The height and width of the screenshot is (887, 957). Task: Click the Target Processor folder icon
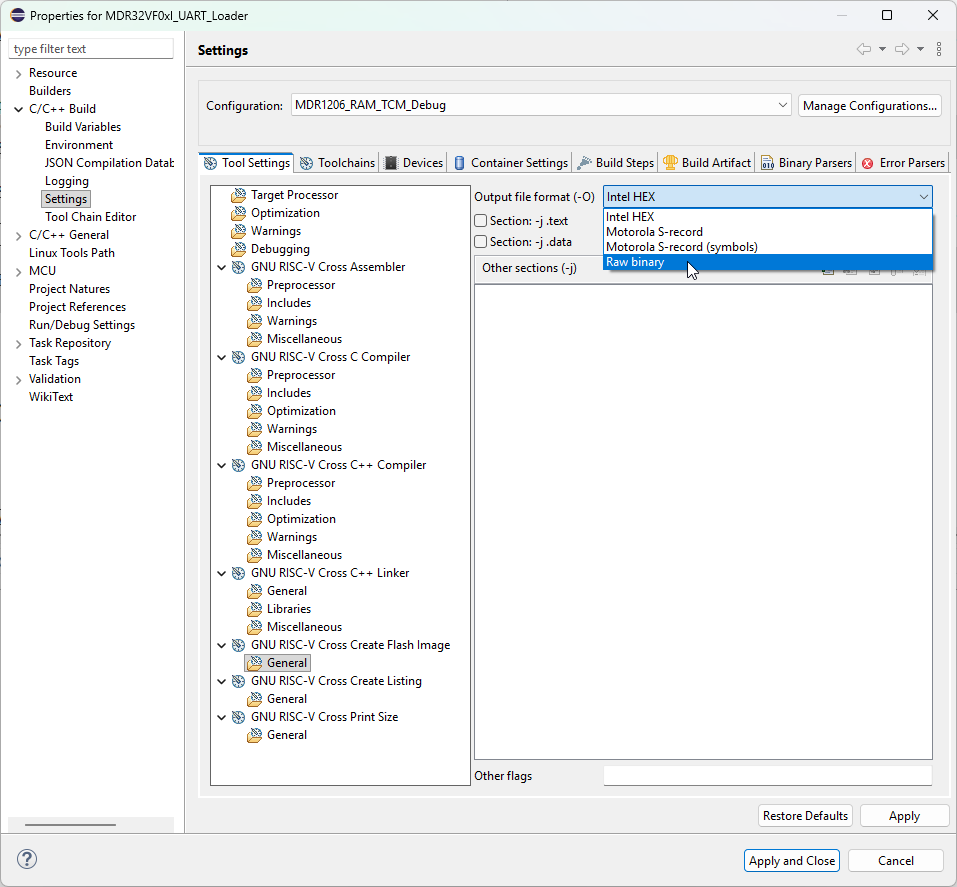tap(238, 195)
